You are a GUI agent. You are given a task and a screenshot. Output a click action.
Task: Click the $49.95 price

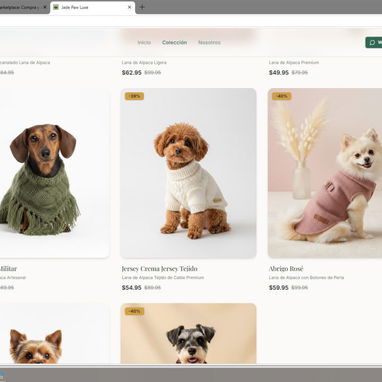pos(279,72)
